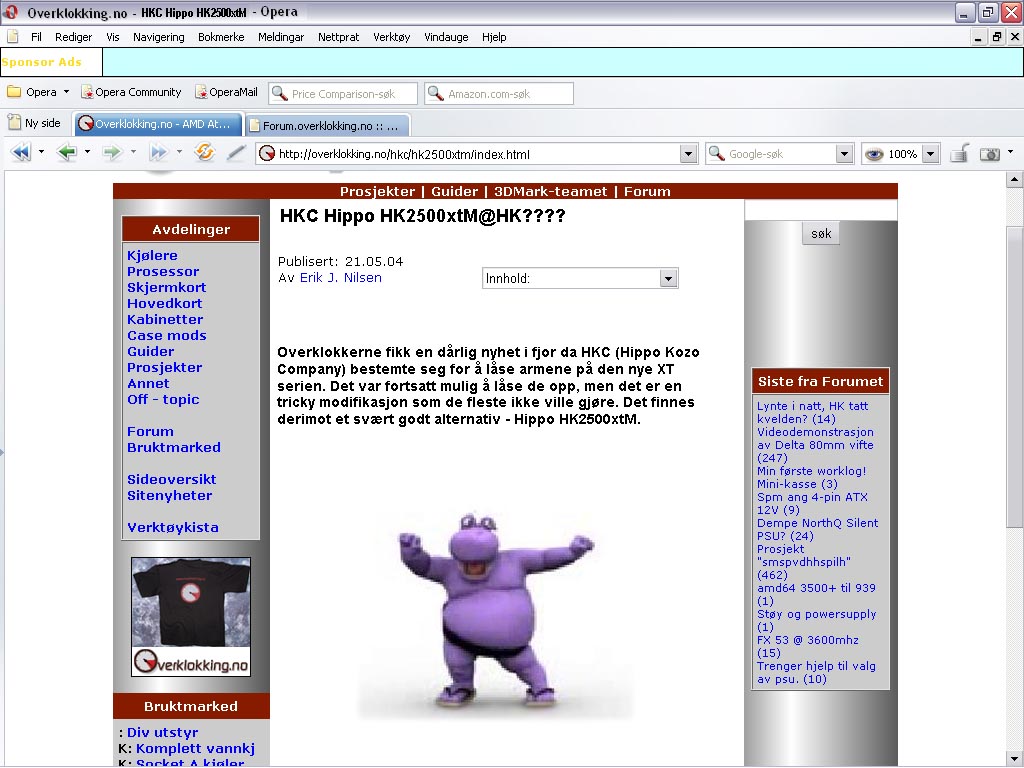Open the Opera bookmarks folder icon
Image resolution: width=1024 pixels, height=768 pixels.
pos(14,92)
